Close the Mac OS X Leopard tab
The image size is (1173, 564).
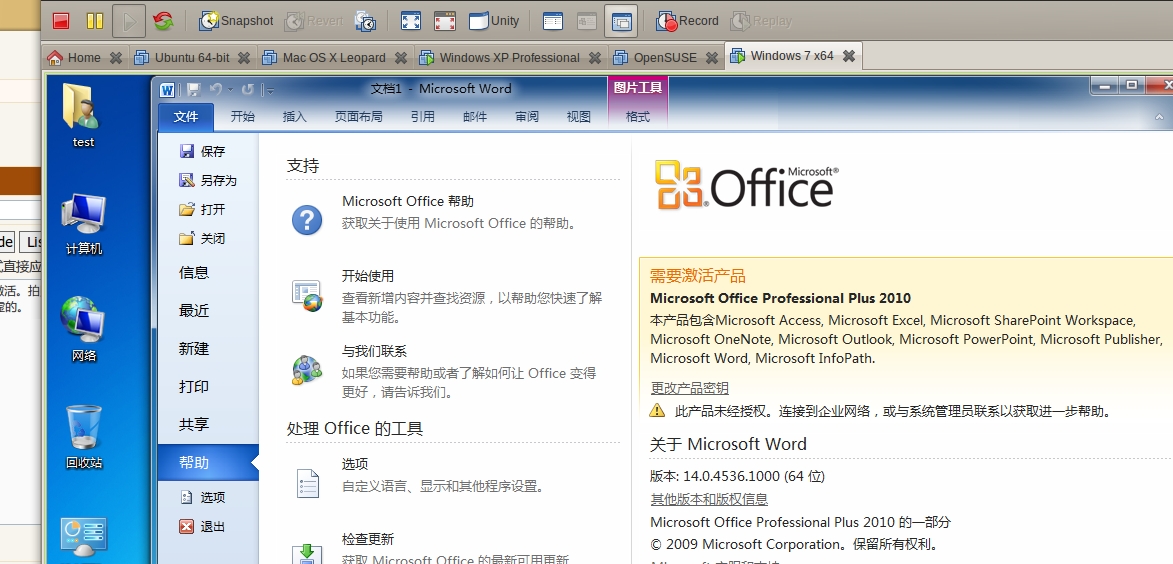(401, 58)
